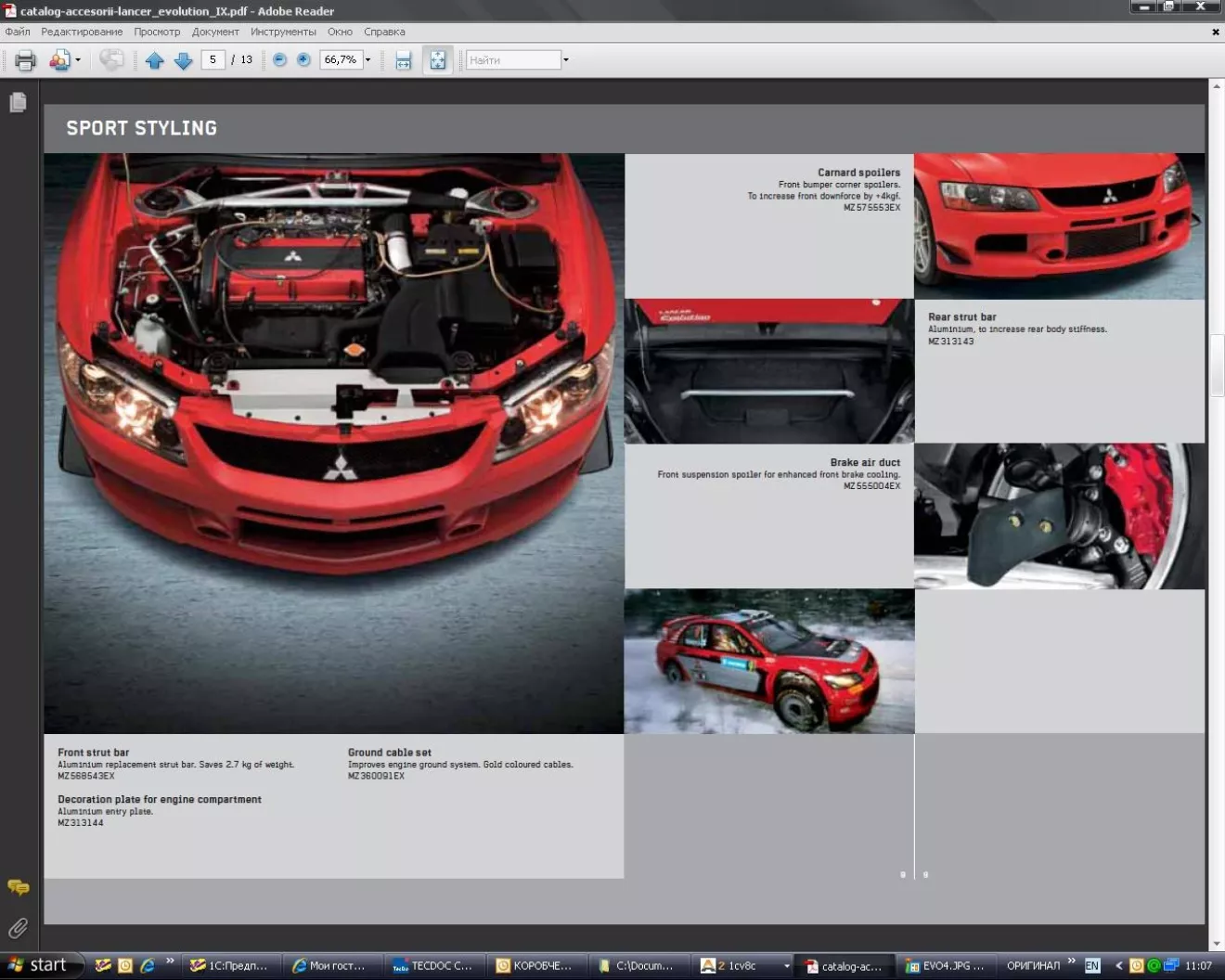
Task: Open the Pages panel in sidebar
Action: (18, 102)
